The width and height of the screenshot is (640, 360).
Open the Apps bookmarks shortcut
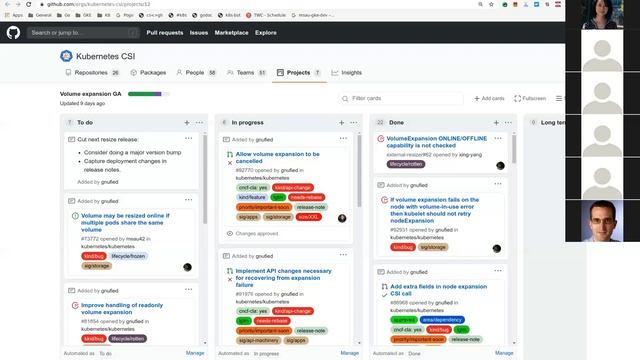click(14, 15)
